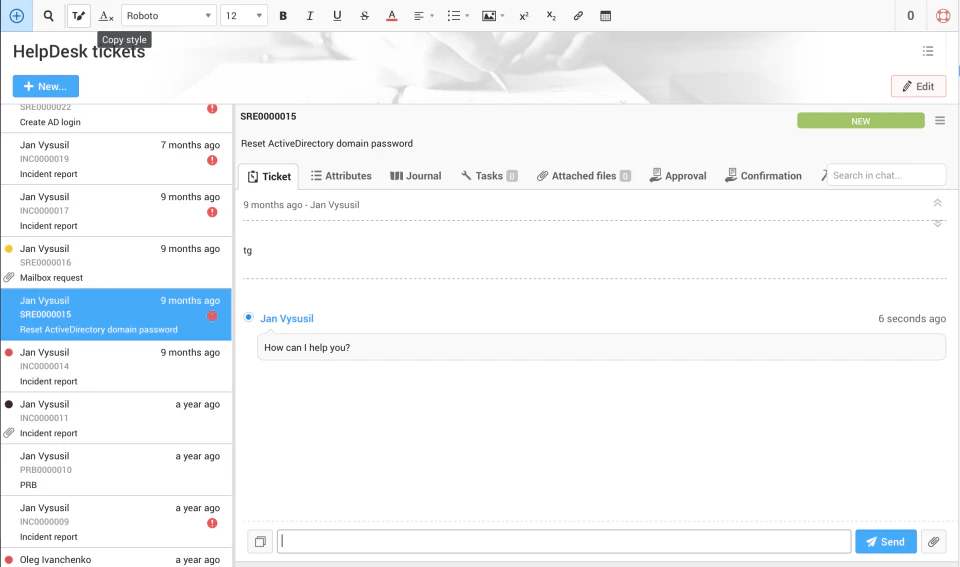This screenshot has height=567, width=960.
Task: Click the Edit button
Action: coord(918,86)
